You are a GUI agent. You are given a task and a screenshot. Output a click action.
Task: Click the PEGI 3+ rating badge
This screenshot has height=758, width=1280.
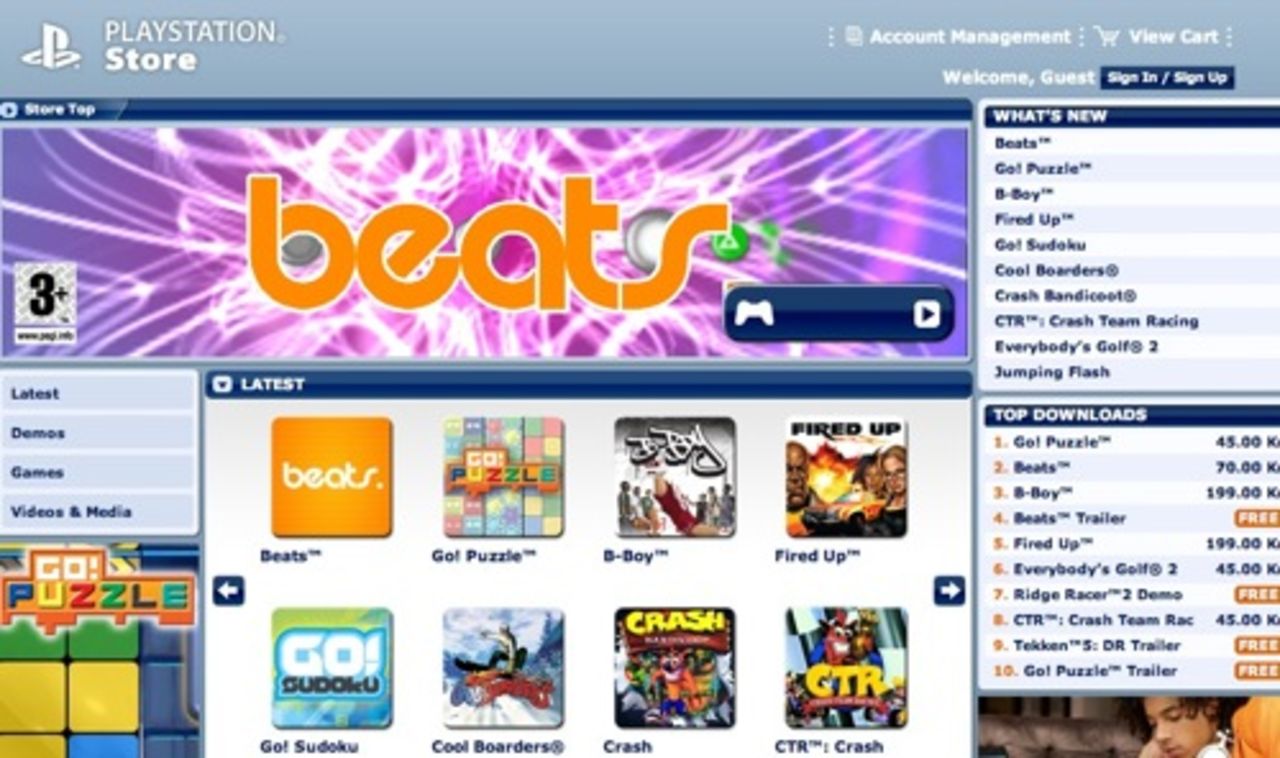pos(45,303)
